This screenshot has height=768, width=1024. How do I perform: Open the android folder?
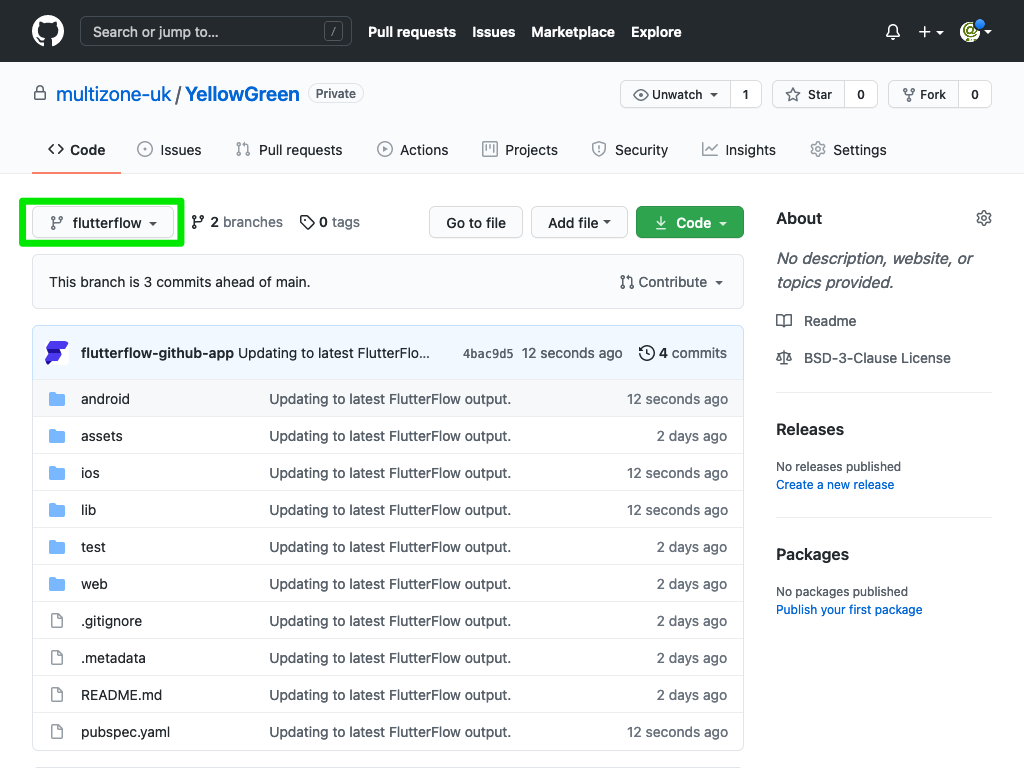click(x=105, y=399)
